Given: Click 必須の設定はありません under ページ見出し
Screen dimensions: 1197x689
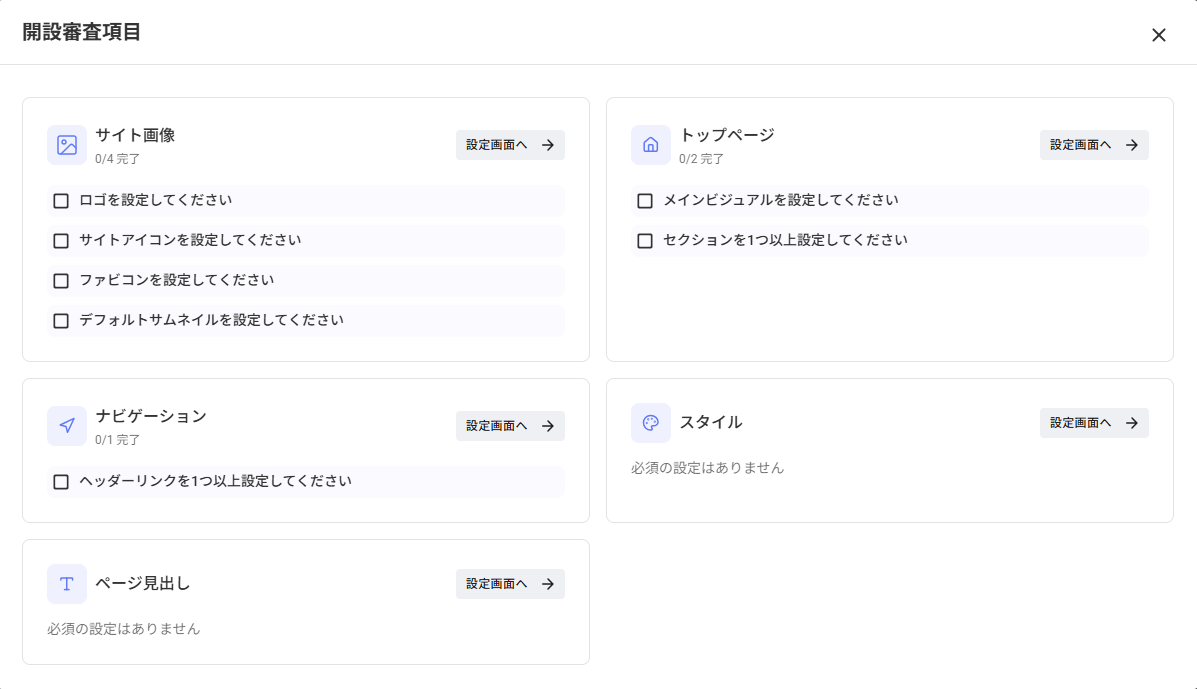Looking at the screenshot, I should pos(124,629).
